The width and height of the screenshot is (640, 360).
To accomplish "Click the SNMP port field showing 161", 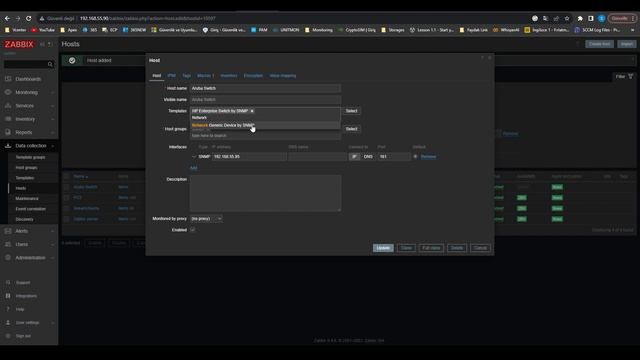I will coord(394,157).
